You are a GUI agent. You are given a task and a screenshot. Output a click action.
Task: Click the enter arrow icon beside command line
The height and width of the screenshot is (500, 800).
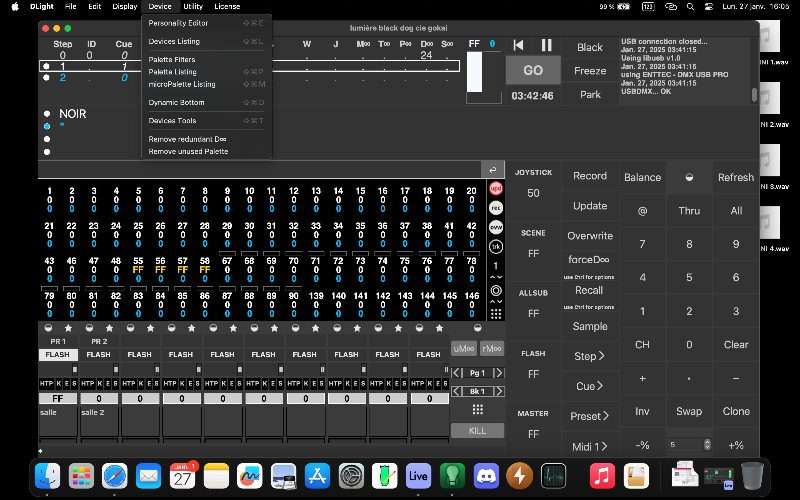(x=492, y=170)
